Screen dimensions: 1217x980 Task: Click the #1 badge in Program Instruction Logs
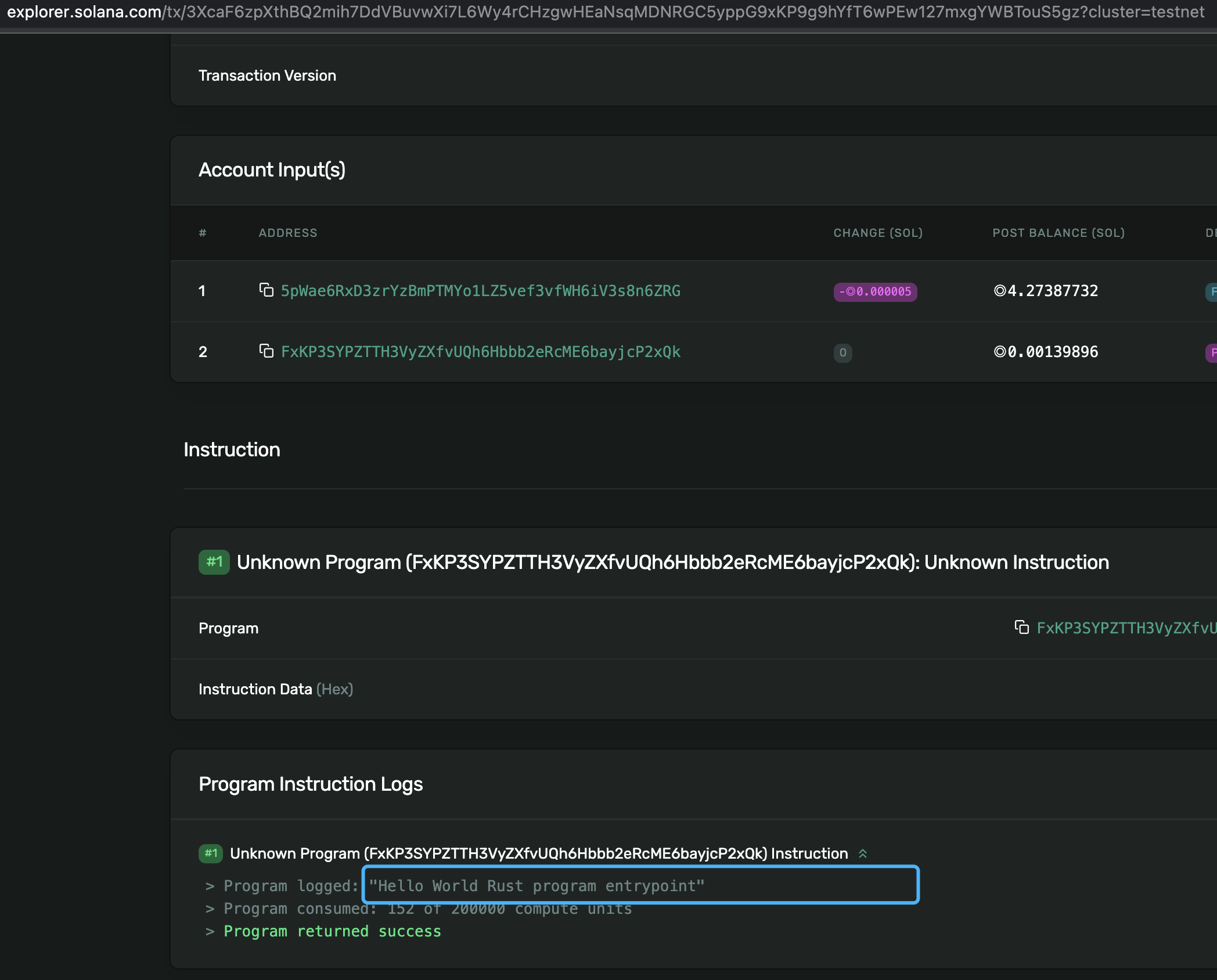pyautogui.click(x=211, y=853)
